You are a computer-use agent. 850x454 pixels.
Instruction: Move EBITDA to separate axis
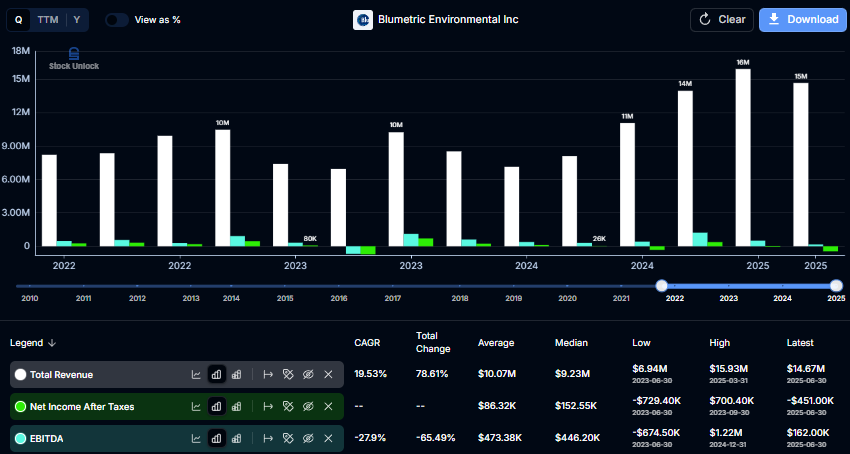pos(268,438)
